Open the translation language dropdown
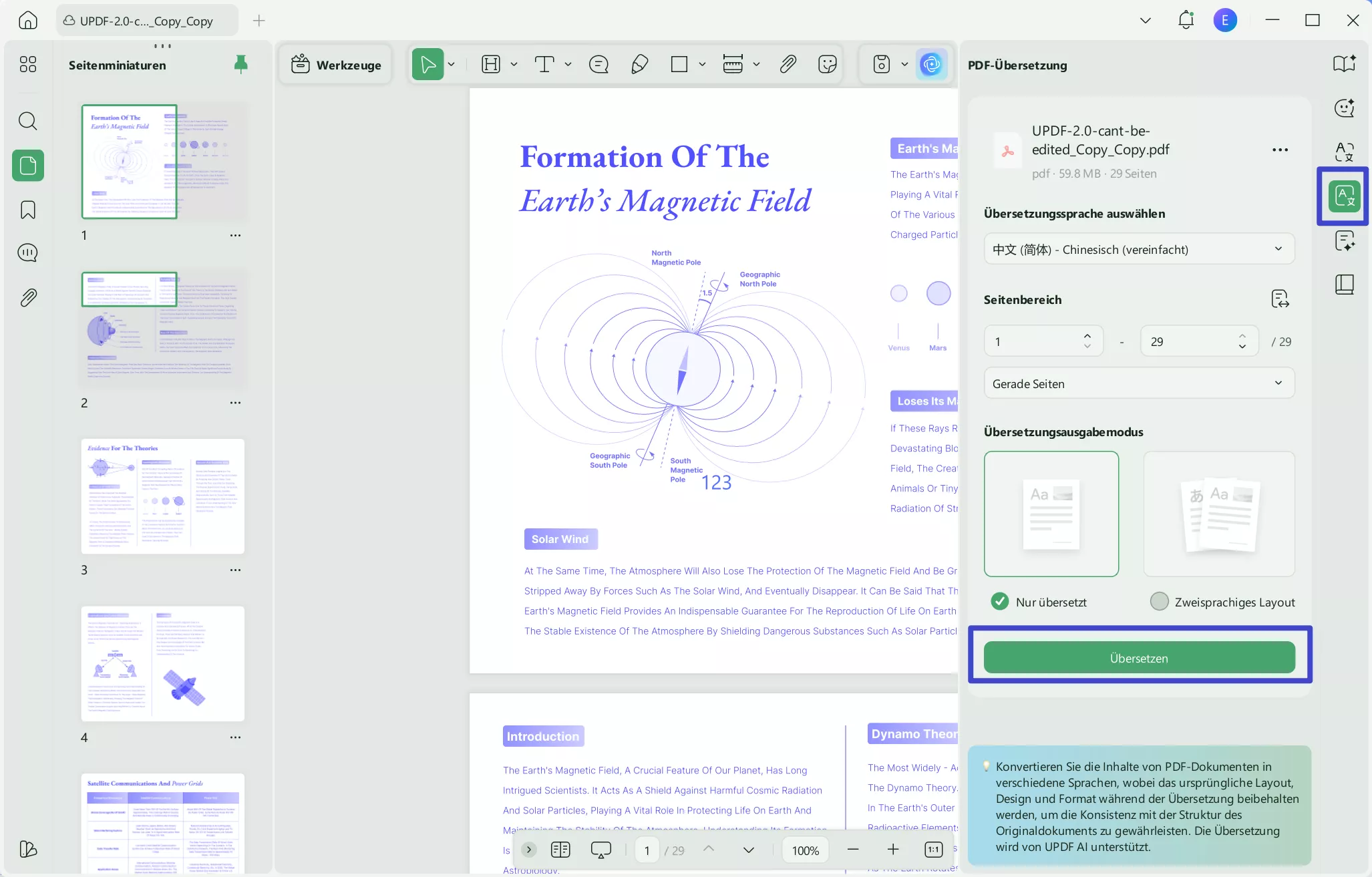The width and height of the screenshot is (1372, 877). click(x=1139, y=249)
